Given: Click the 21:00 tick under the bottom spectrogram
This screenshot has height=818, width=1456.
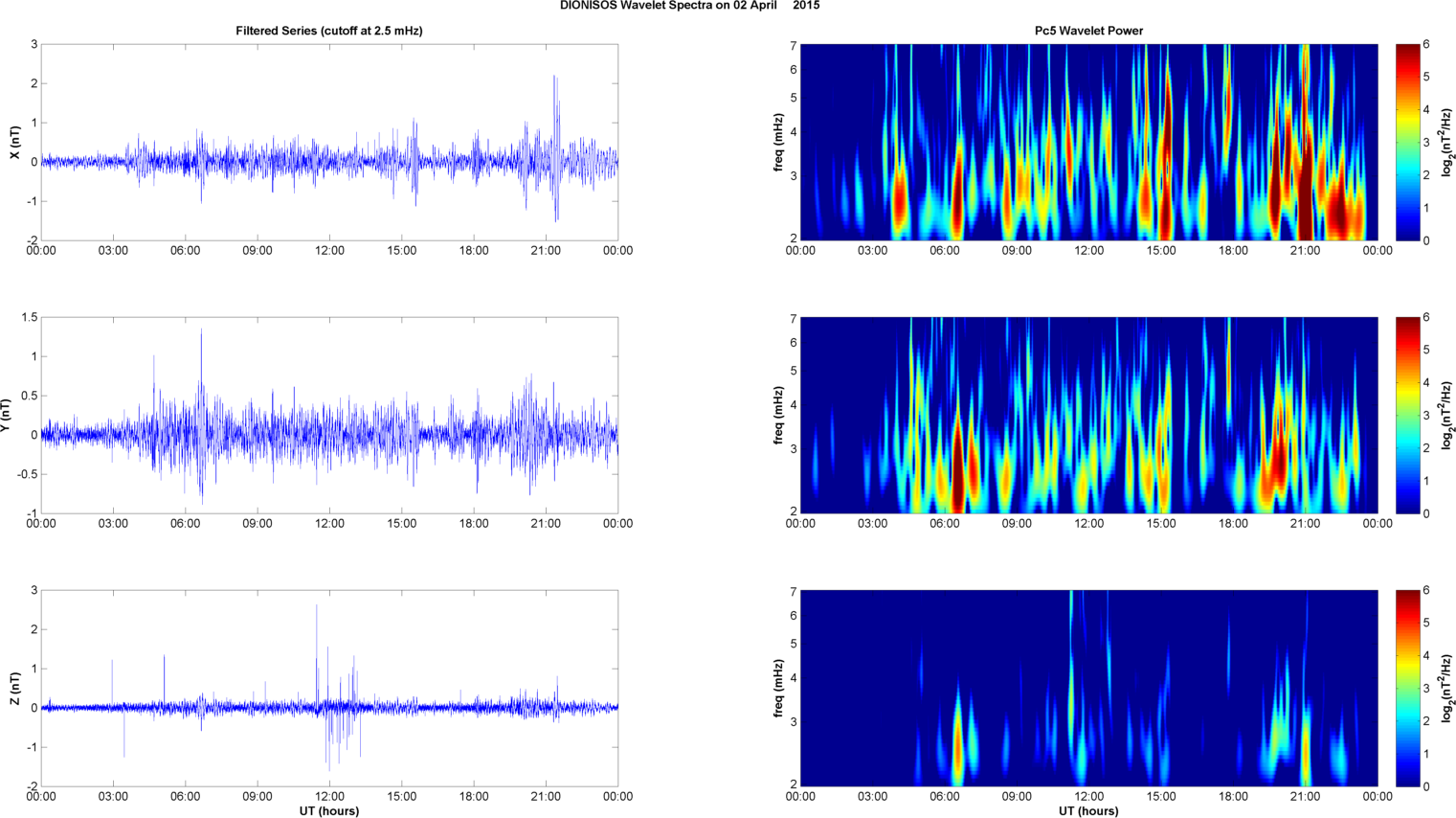Looking at the screenshot, I should click(1306, 796).
